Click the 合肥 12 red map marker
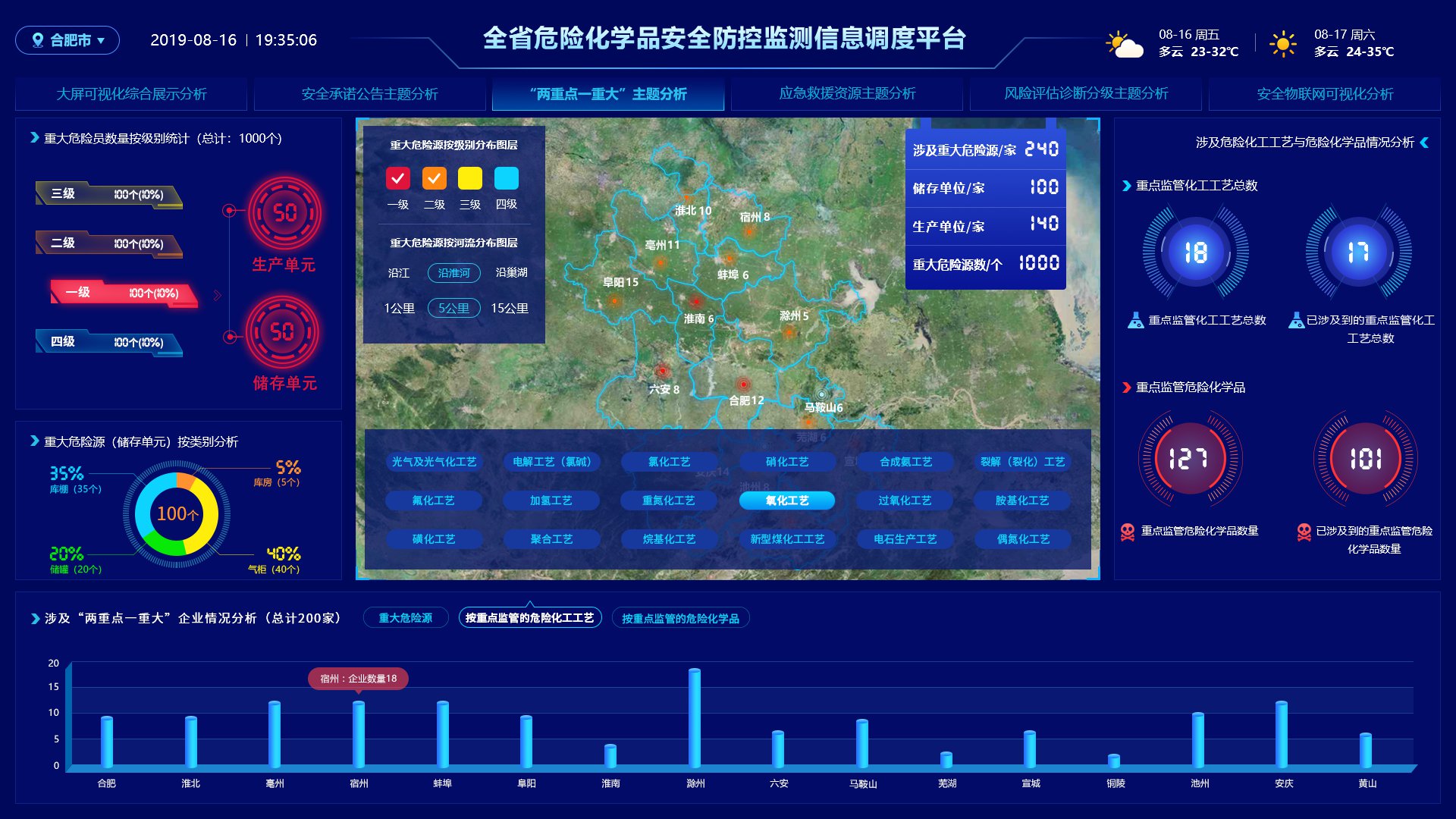 click(x=743, y=384)
